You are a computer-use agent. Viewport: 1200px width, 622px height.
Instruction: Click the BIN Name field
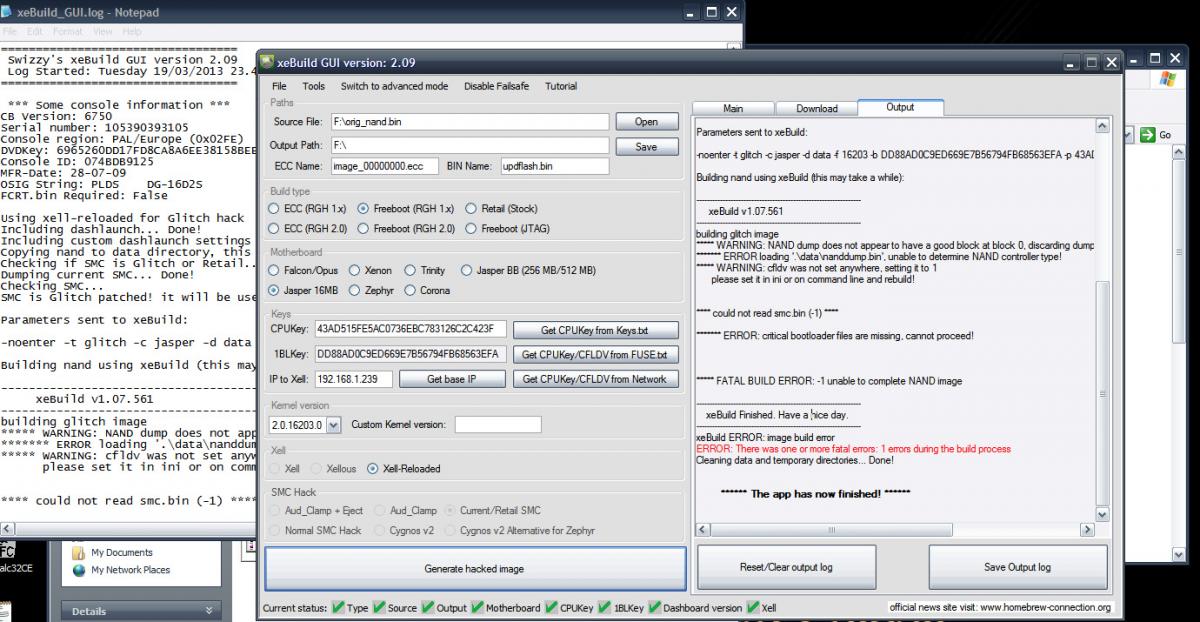[554, 166]
